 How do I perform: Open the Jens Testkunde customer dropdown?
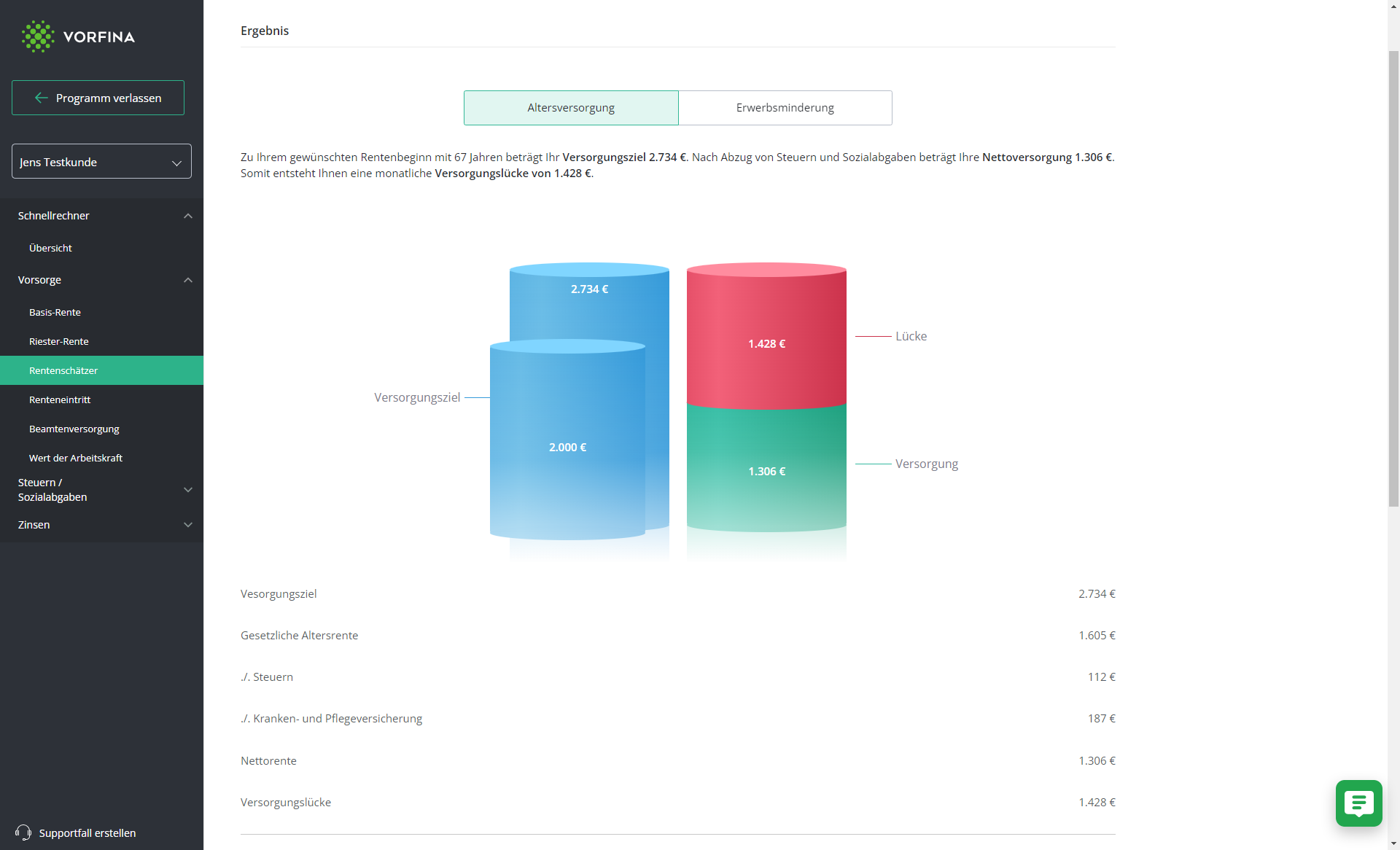[101, 161]
